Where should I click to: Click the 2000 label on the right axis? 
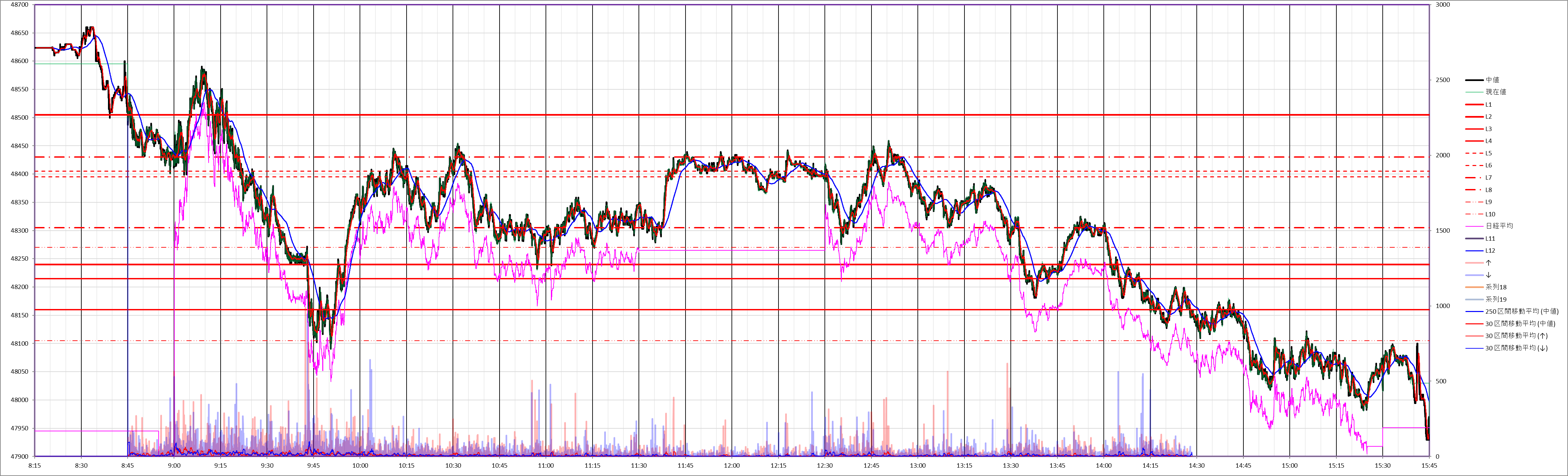1443,155
